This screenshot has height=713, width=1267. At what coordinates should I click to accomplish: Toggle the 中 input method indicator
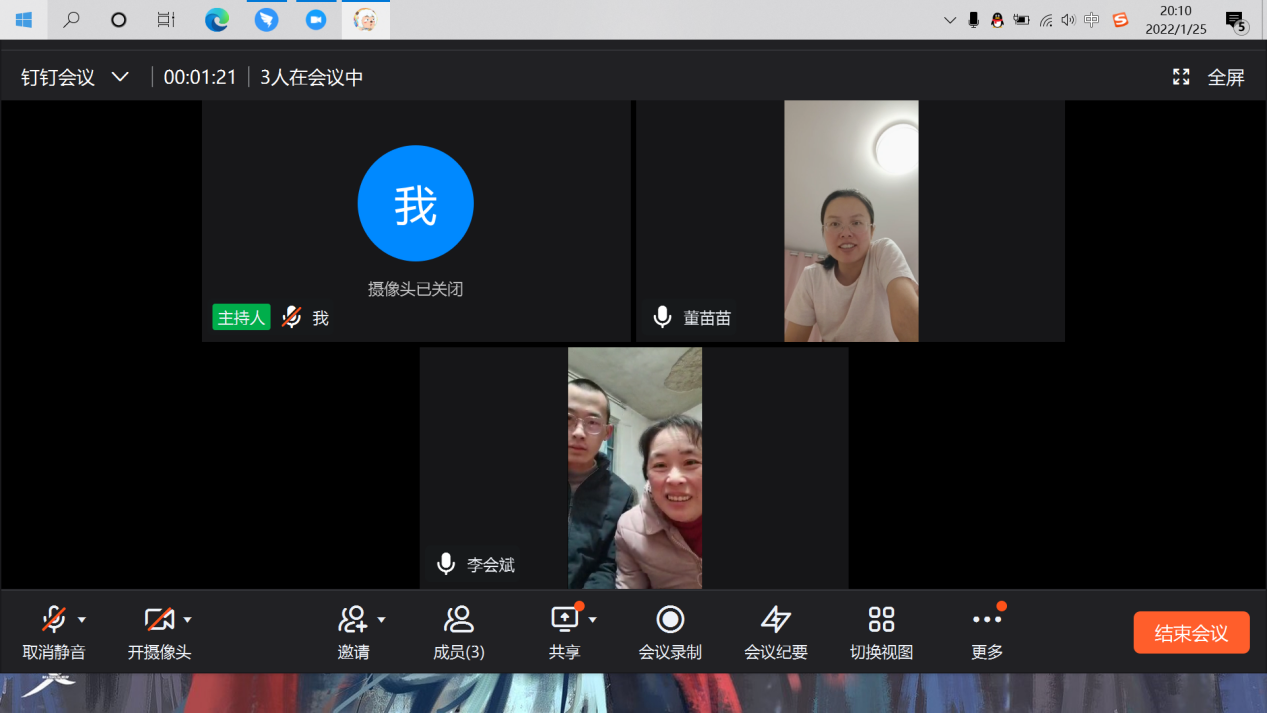click(1092, 20)
